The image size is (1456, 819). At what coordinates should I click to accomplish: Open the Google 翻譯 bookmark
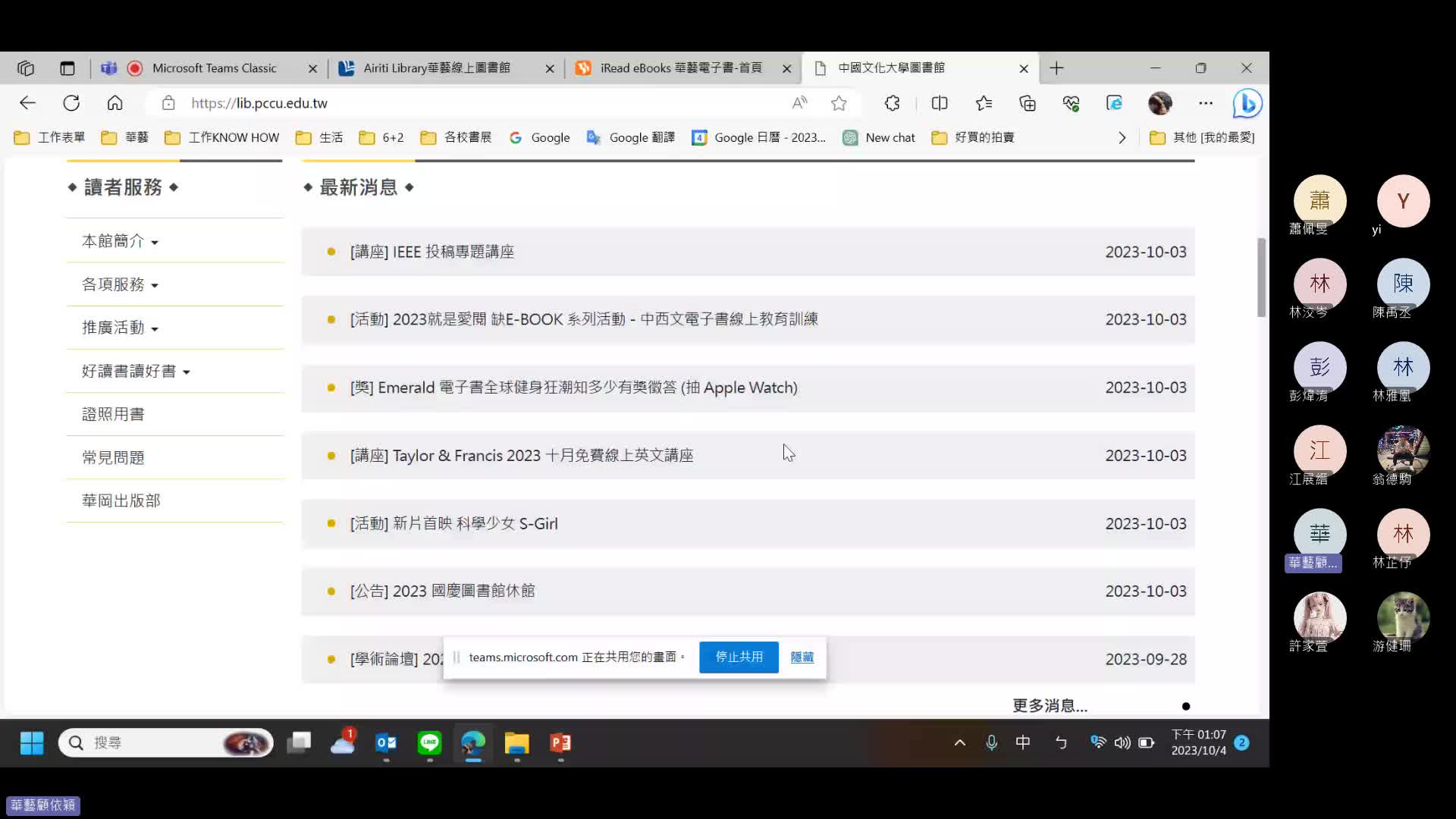[630, 138]
